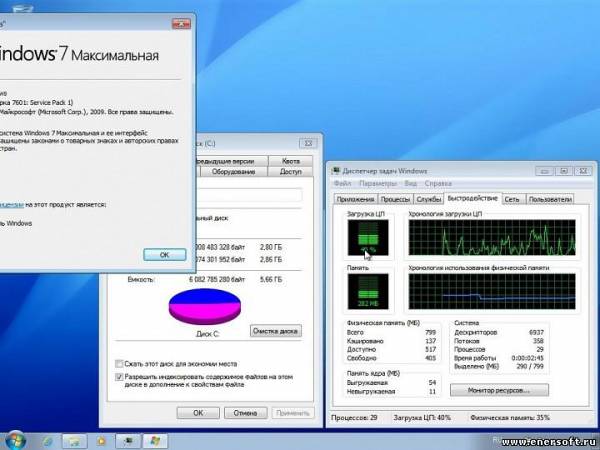Viewport: 600px width, 450px height.
Task: Open the Оборудование tab in disk properties
Action: (x=233, y=172)
